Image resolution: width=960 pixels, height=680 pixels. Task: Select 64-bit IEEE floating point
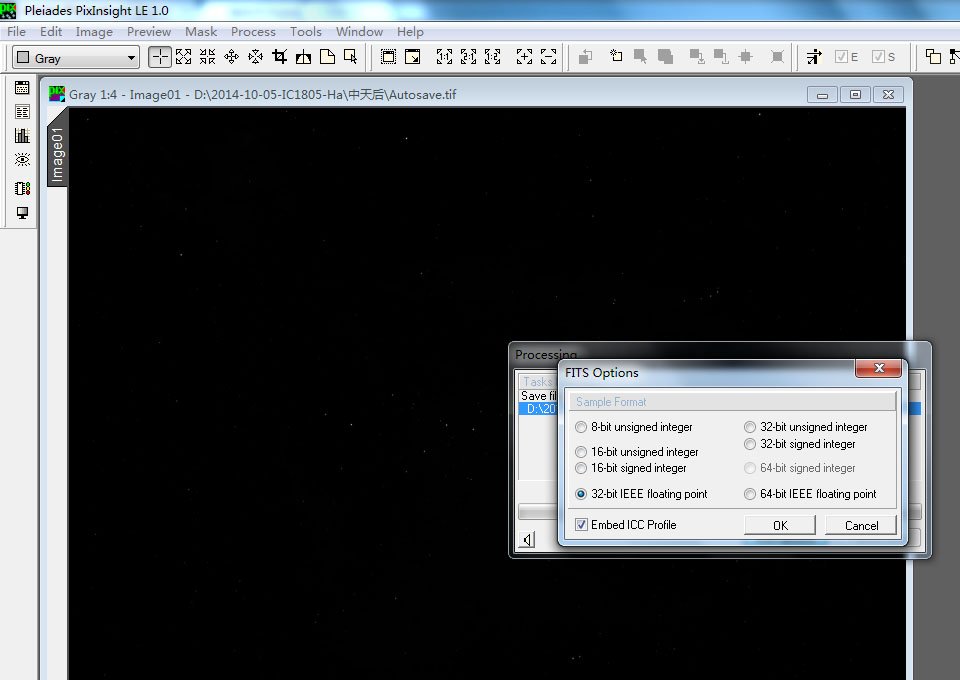[x=750, y=494]
